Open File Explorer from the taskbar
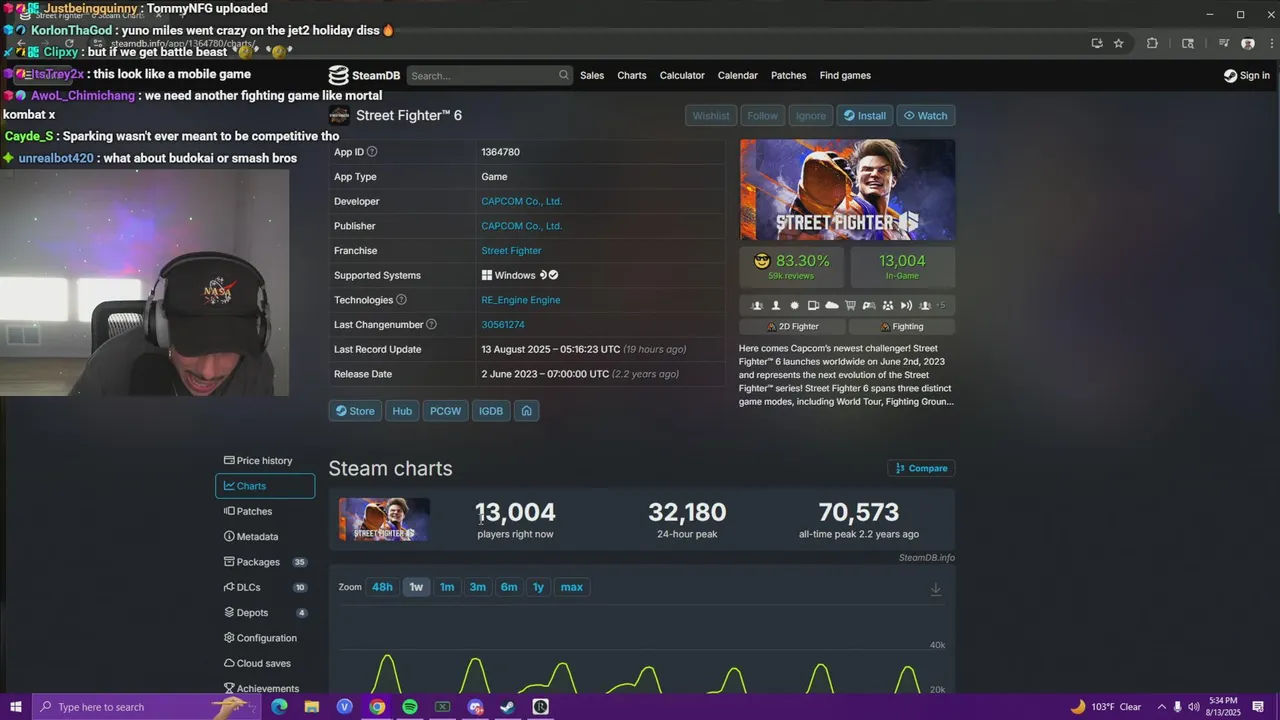The image size is (1280, 720). click(x=312, y=707)
